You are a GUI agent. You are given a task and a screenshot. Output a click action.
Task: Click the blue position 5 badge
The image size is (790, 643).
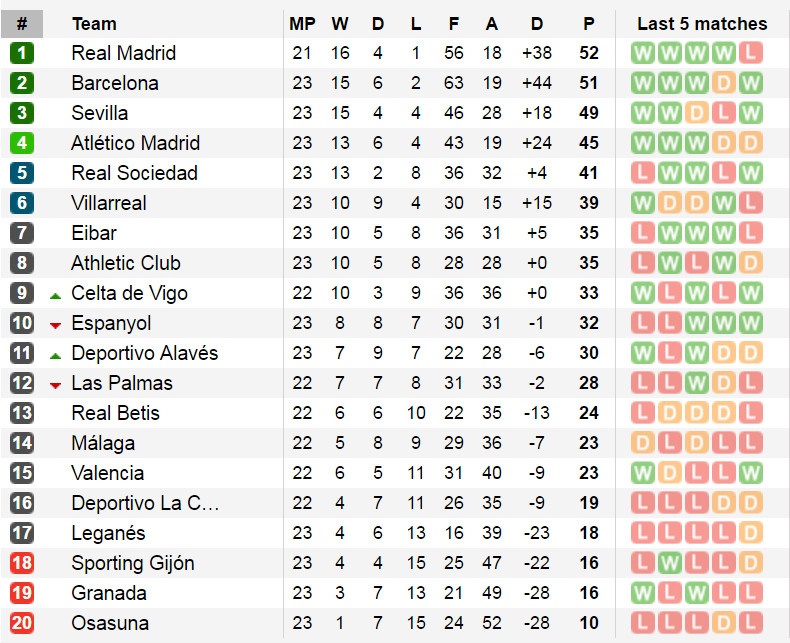[22, 173]
